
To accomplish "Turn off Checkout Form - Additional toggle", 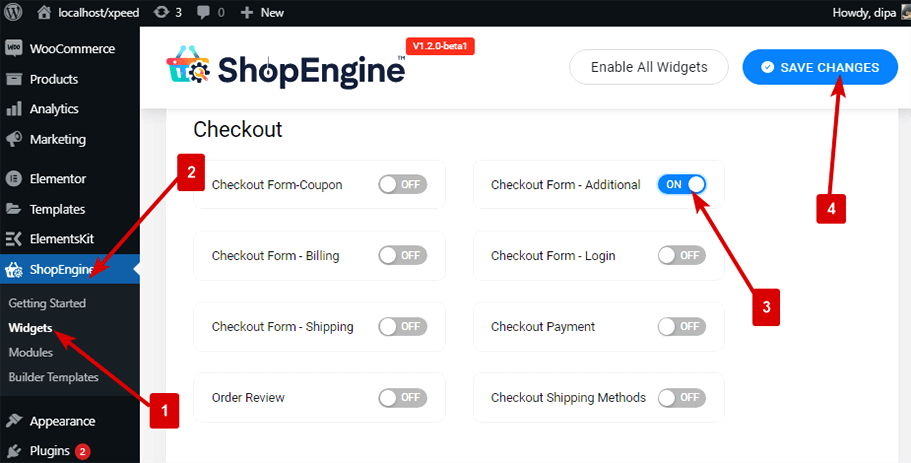I will tap(682, 185).
